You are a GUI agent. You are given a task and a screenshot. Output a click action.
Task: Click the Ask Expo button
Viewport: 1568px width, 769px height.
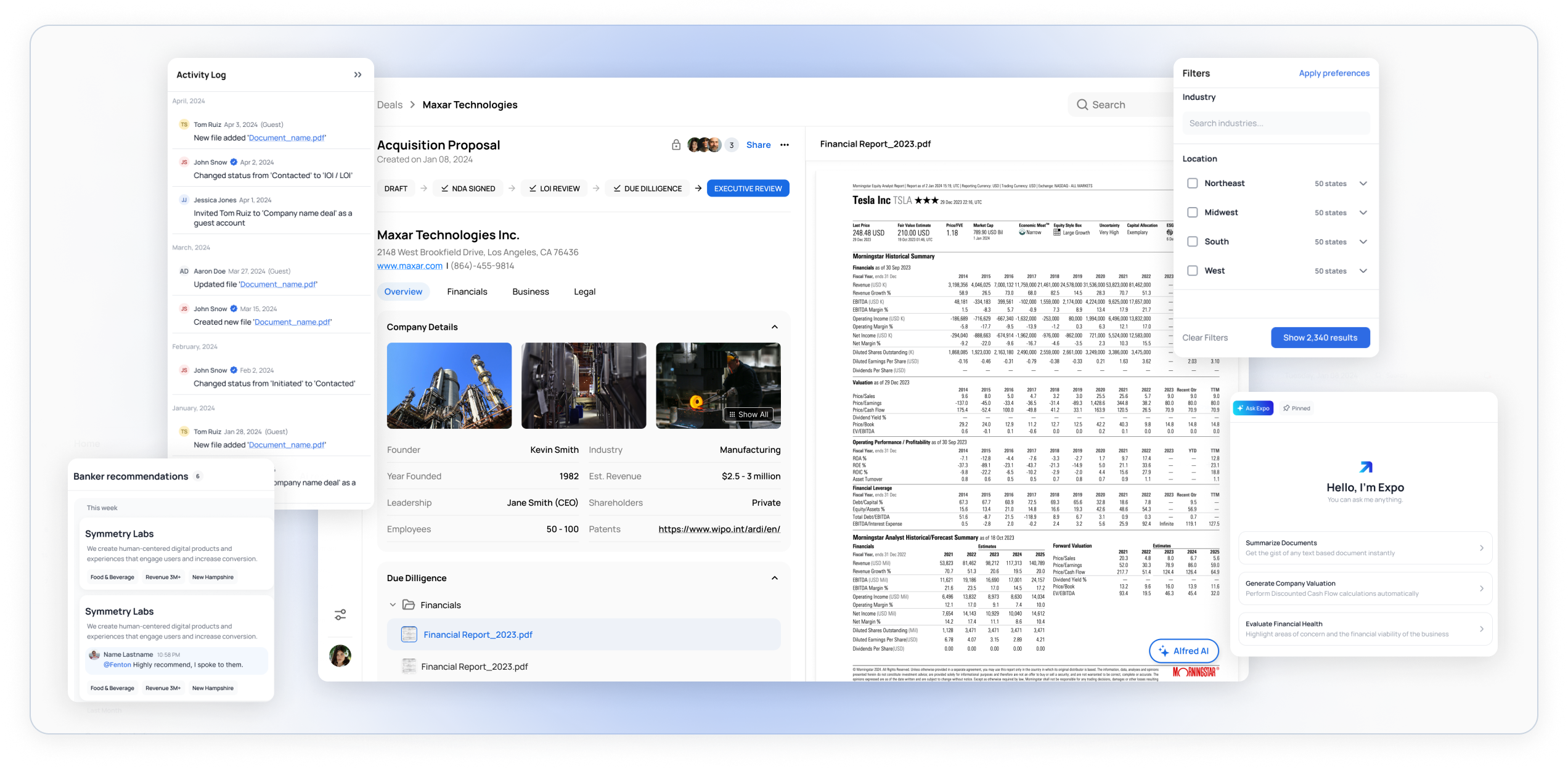coord(1253,408)
